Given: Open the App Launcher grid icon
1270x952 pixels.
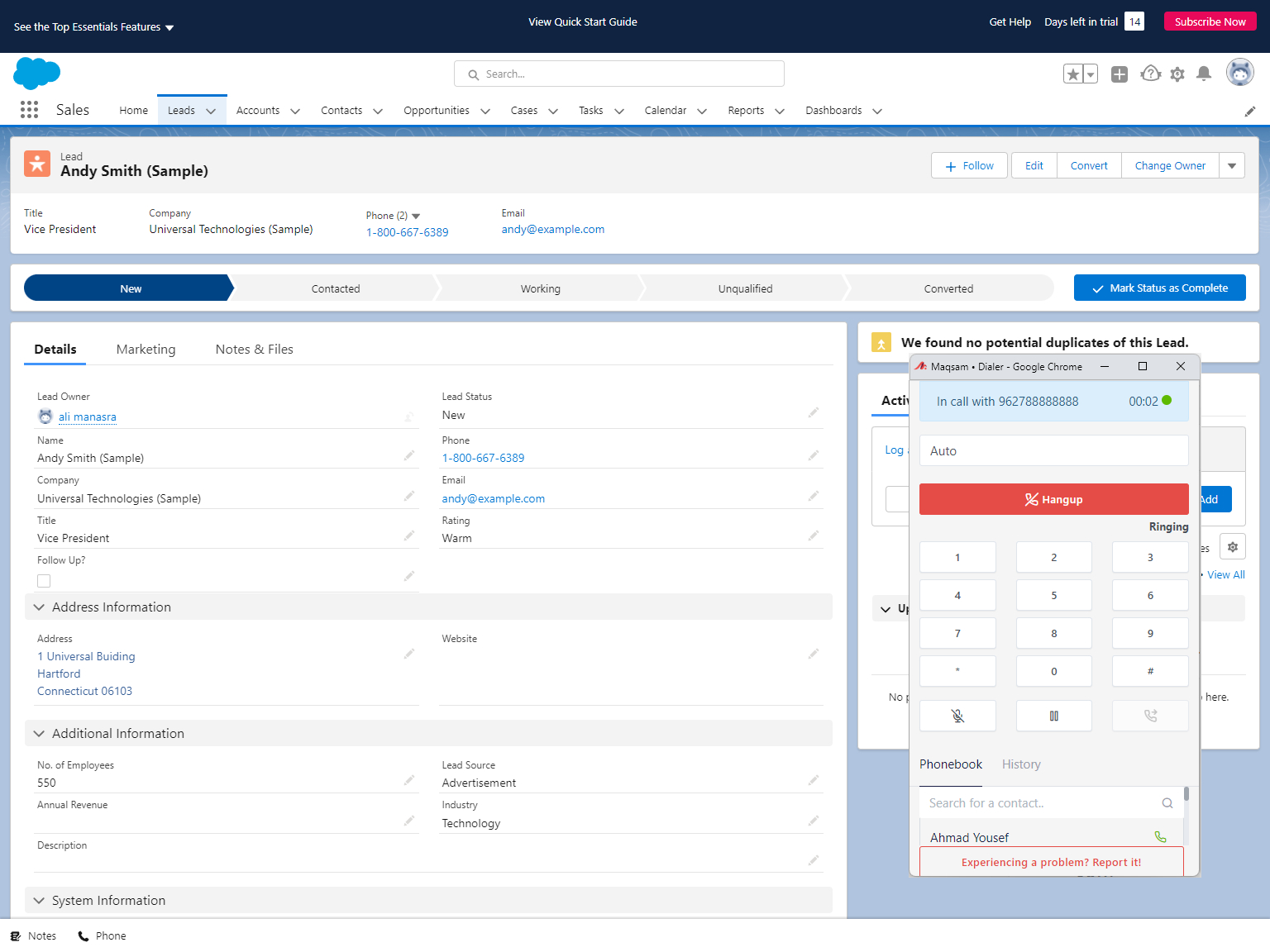Looking at the screenshot, I should [29, 110].
